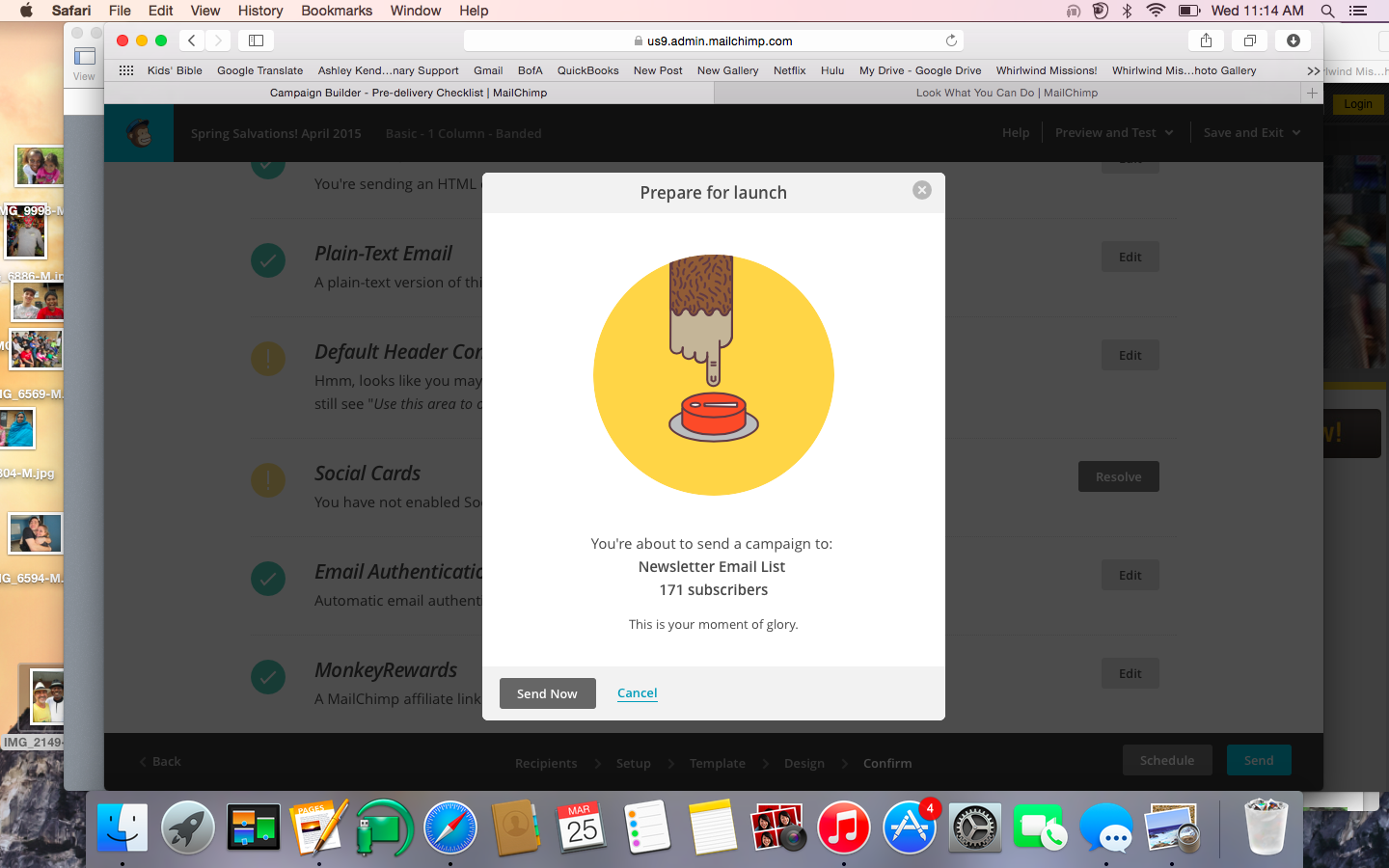The width and height of the screenshot is (1389, 868).
Task: Close the Prepare for launch dialog
Action: (921, 190)
